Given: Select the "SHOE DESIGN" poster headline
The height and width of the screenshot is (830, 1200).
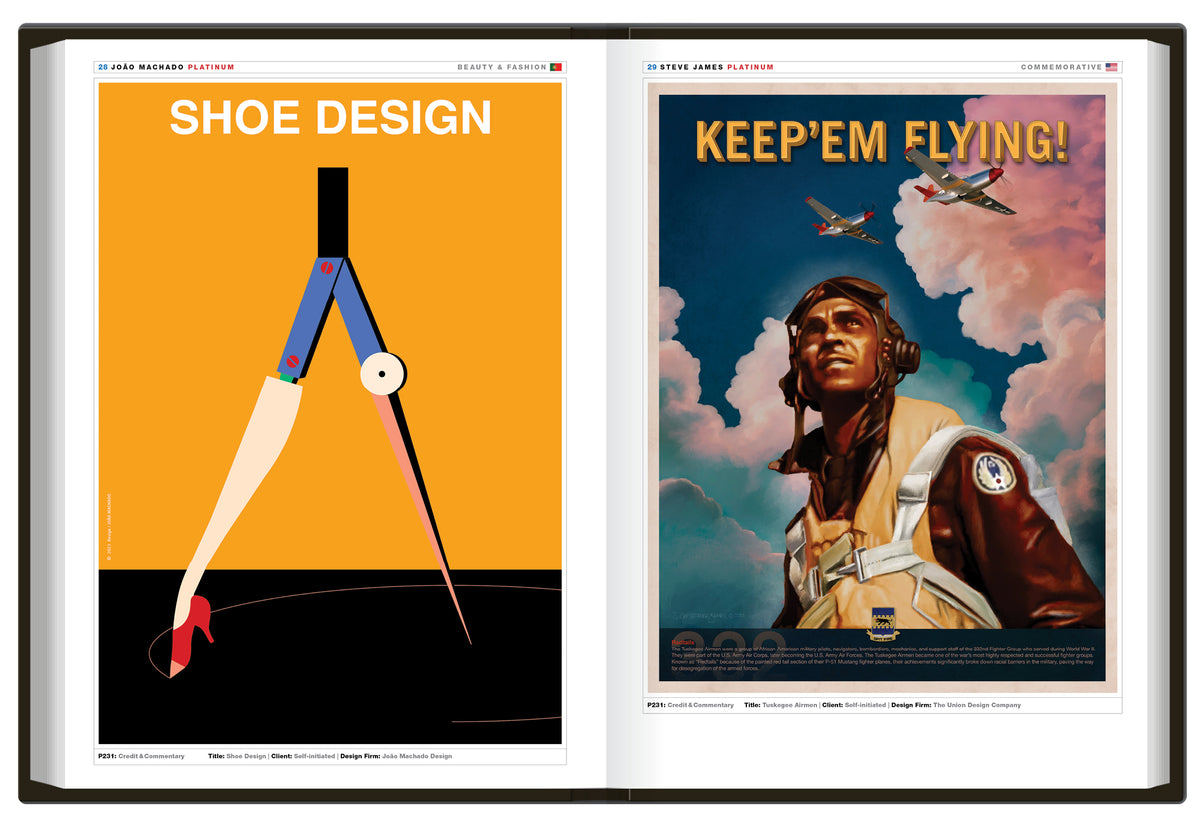Looking at the screenshot, I should tap(330, 117).
